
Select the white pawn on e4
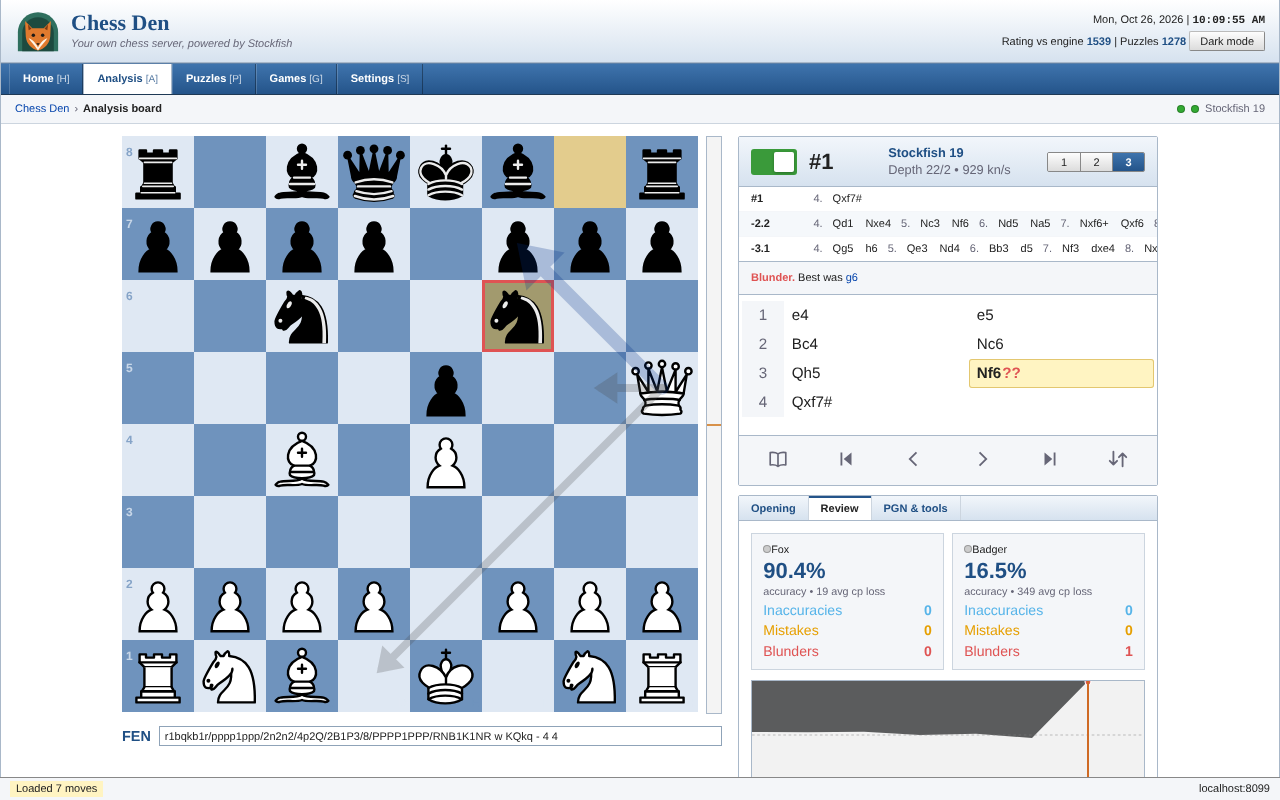(446, 460)
